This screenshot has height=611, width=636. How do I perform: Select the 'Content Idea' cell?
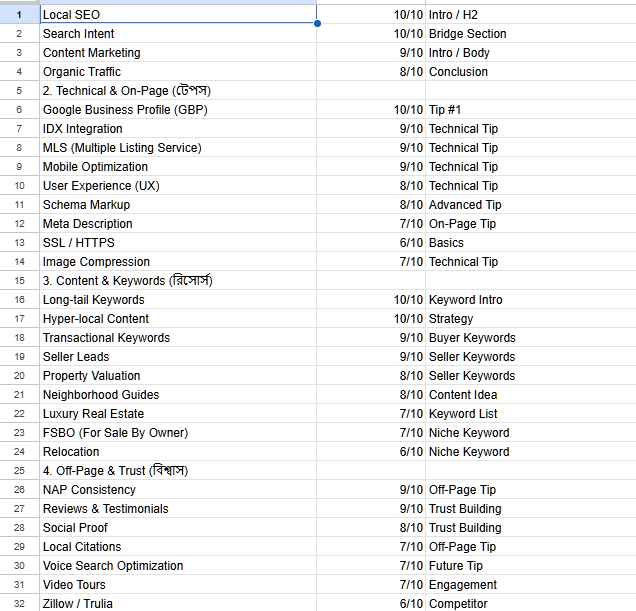click(x=531, y=395)
